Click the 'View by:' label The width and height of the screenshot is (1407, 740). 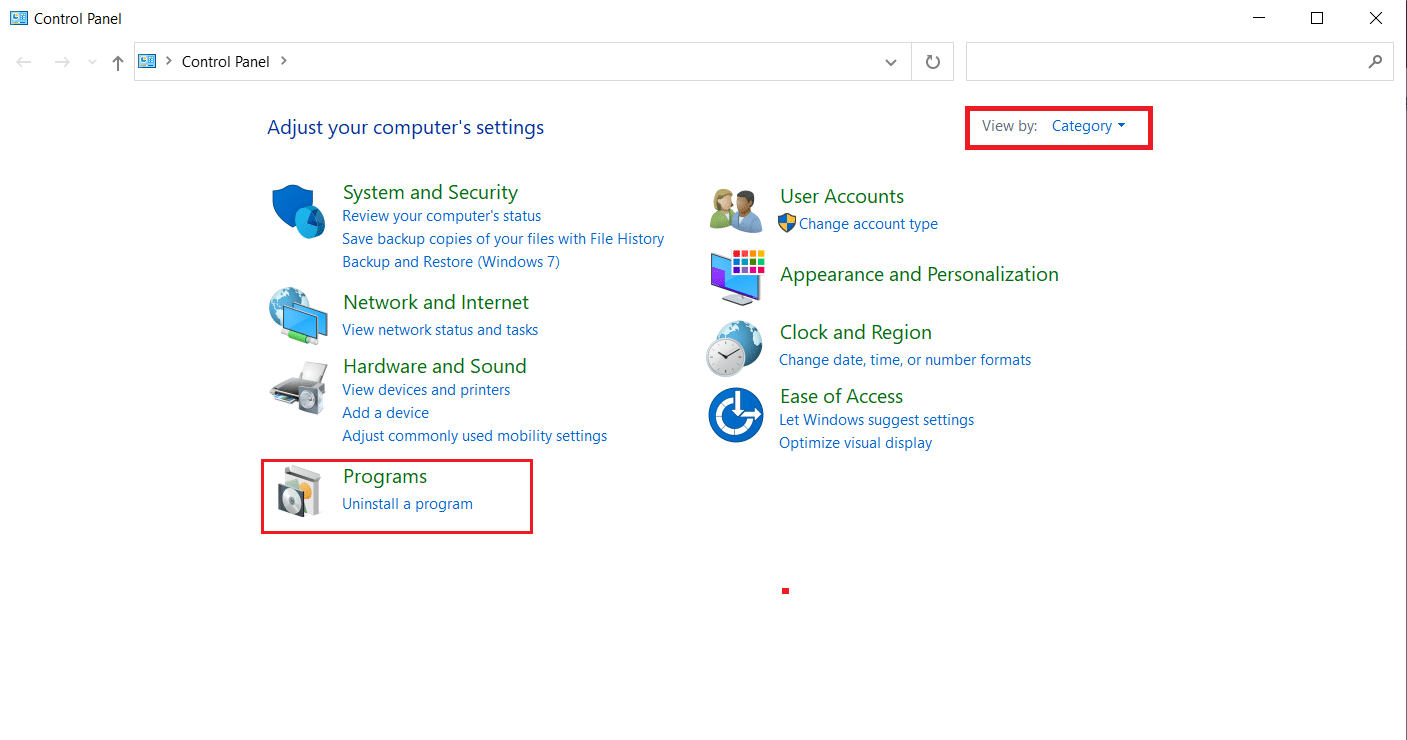pos(1010,126)
